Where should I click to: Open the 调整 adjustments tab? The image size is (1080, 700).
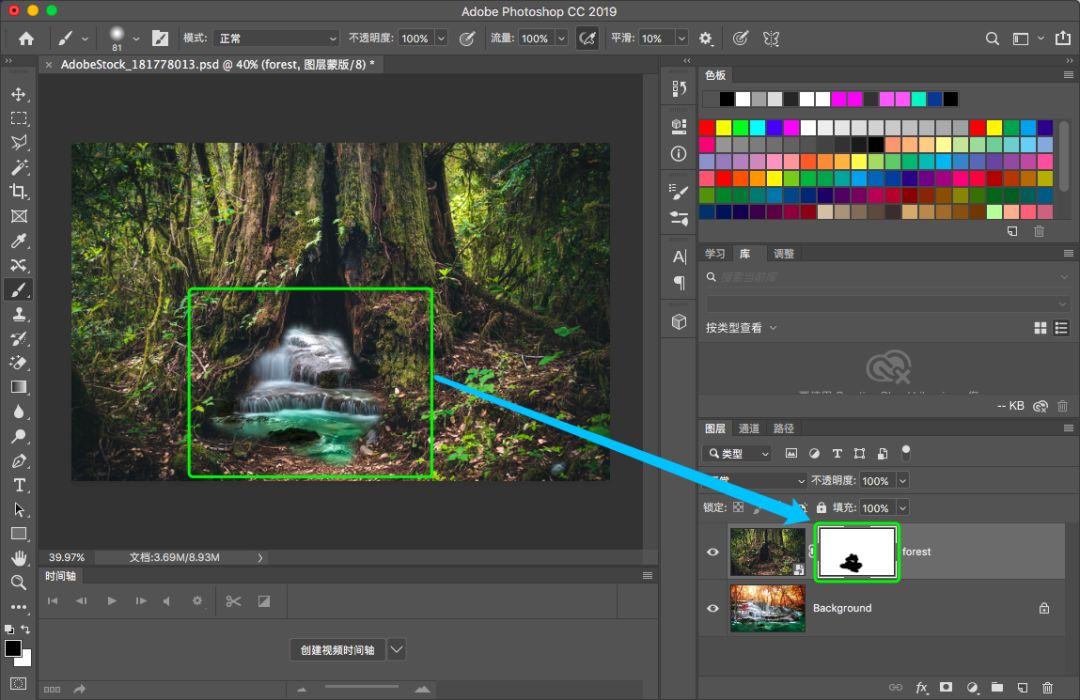784,254
